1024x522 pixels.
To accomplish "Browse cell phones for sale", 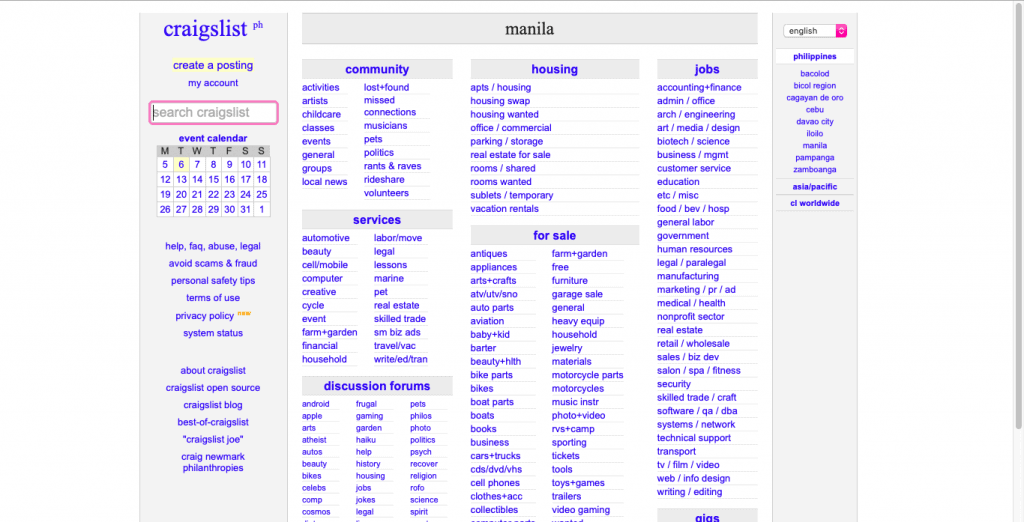I will pos(495,483).
